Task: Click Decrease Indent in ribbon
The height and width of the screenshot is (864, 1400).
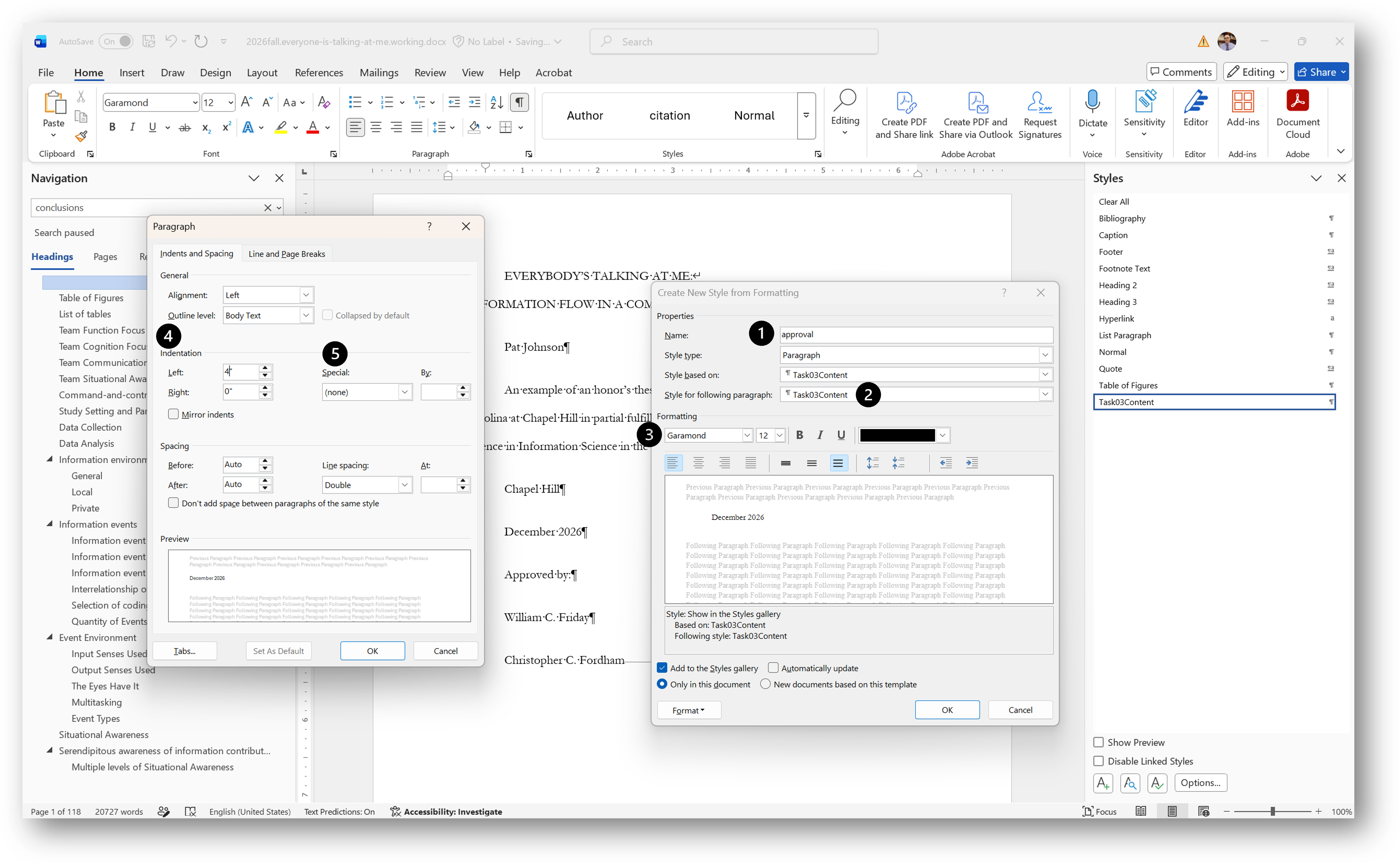Action: click(x=454, y=102)
